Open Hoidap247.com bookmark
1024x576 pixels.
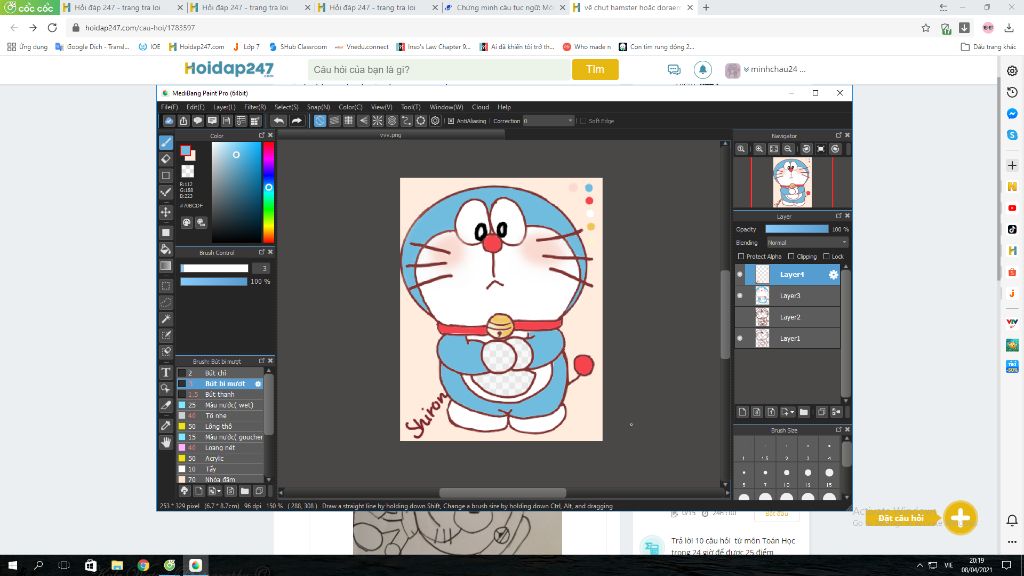pyautogui.click(x=196, y=47)
